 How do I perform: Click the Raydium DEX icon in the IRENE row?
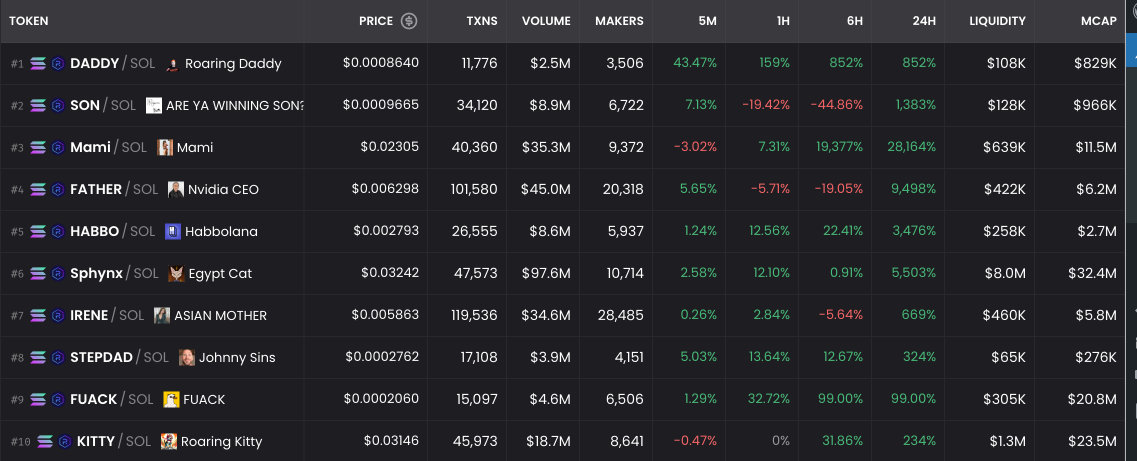point(58,316)
